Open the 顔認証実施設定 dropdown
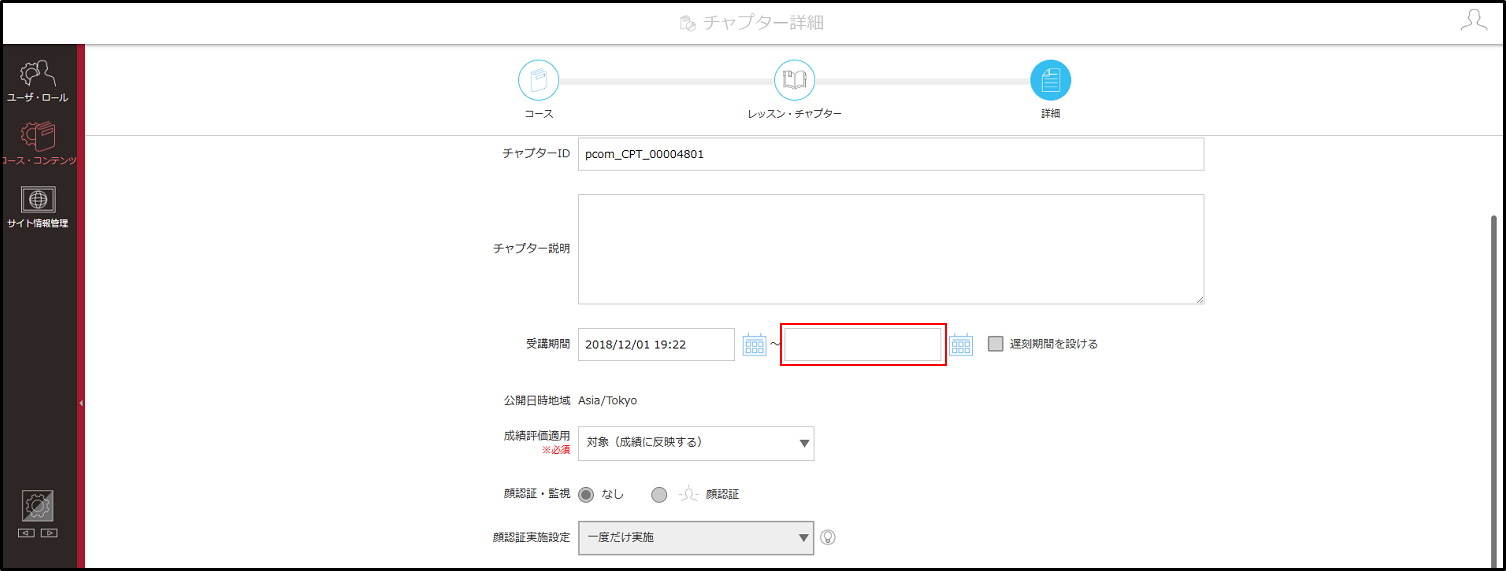Viewport: 1506px width, 571px height. pos(696,537)
